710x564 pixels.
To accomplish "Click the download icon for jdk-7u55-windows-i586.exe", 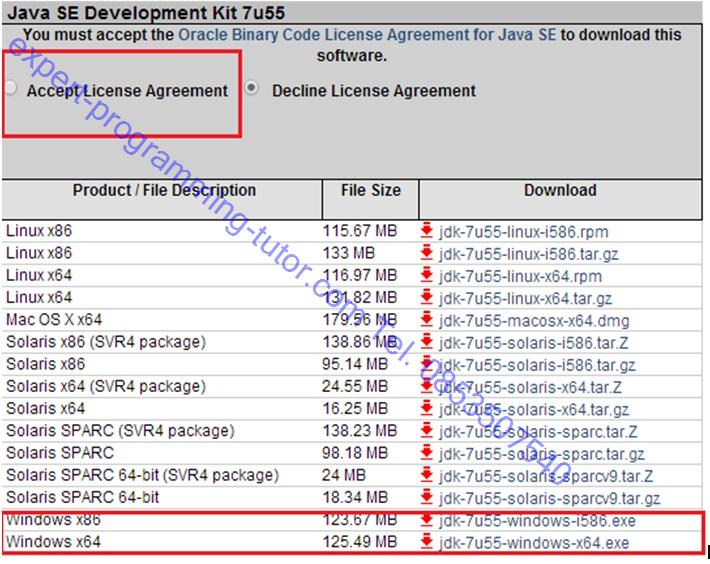I will [x=427, y=520].
